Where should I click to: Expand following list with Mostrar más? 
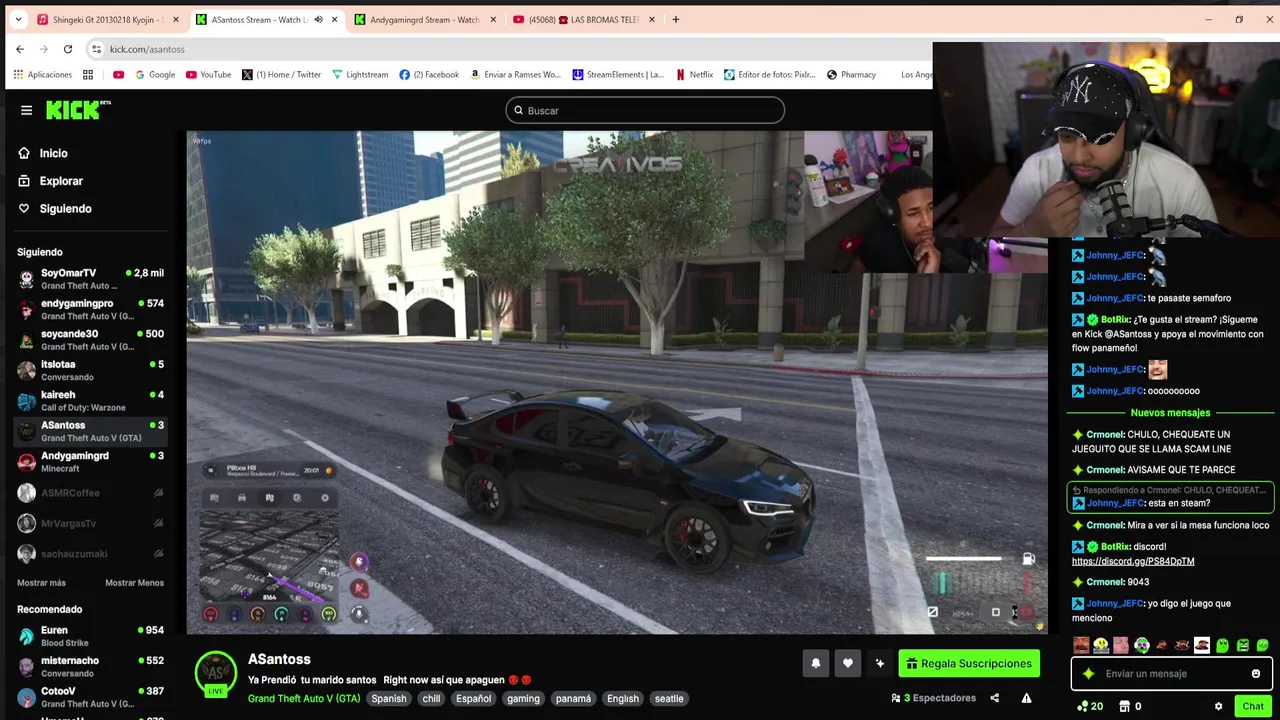pyautogui.click(x=41, y=583)
